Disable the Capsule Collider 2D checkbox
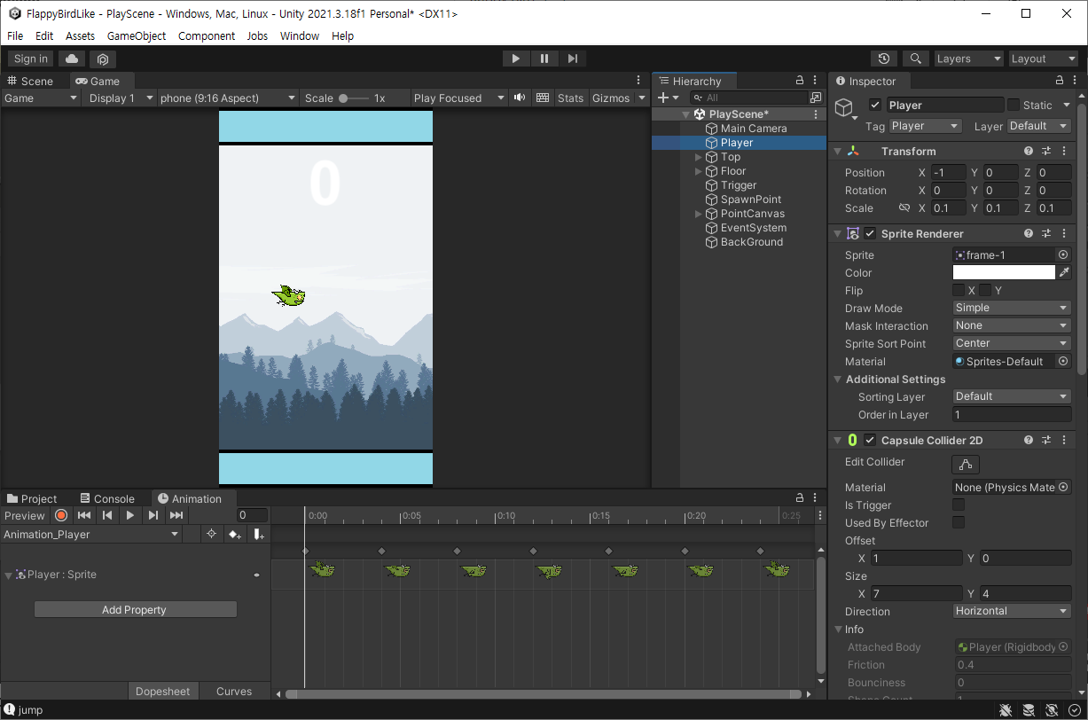The width and height of the screenshot is (1088, 720). coord(869,440)
